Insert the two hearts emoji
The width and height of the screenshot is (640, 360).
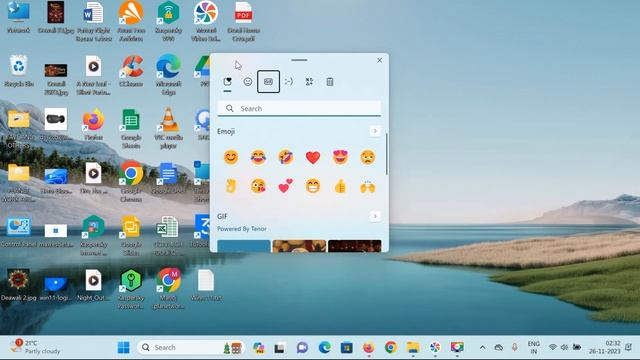[x=286, y=186]
